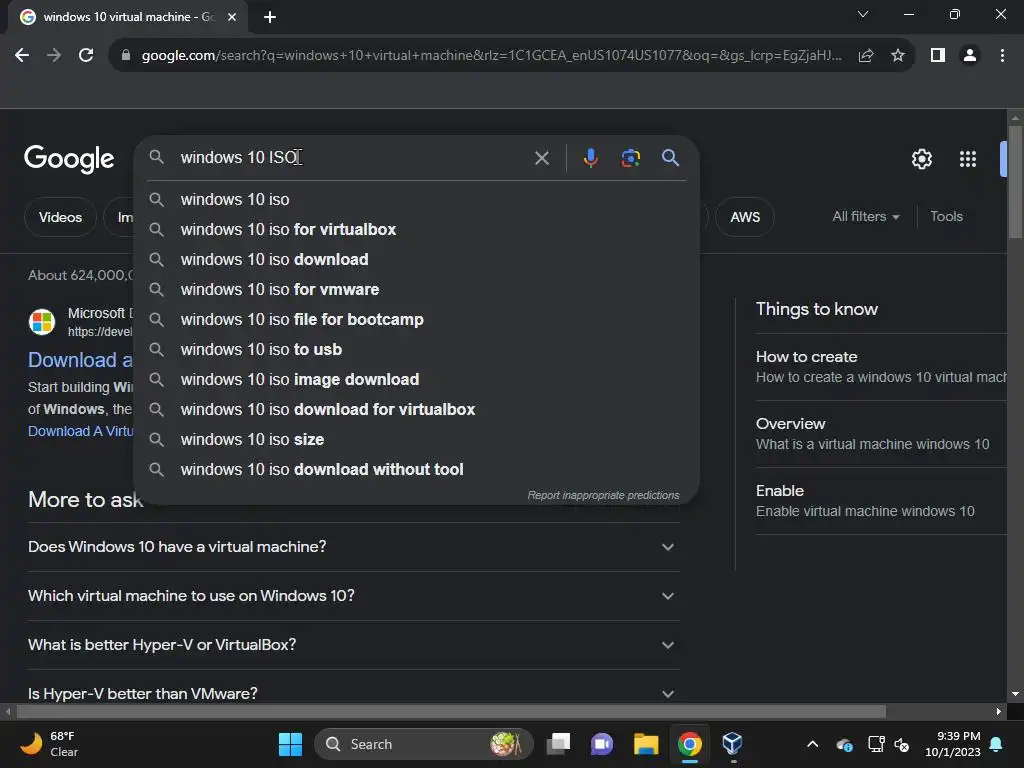Open Task View on taskbar
The image size is (1024, 768).
[558, 744]
